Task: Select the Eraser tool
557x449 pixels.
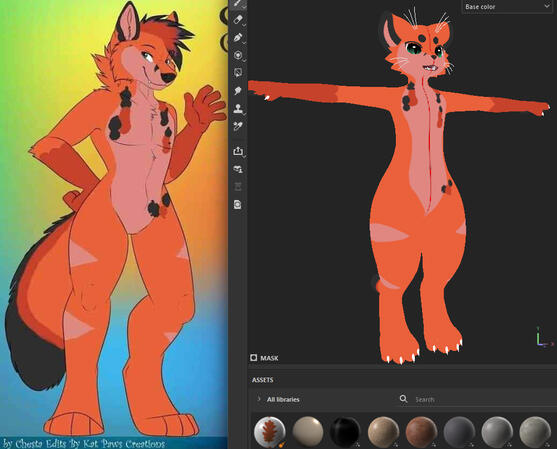Action: click(238, 19)
